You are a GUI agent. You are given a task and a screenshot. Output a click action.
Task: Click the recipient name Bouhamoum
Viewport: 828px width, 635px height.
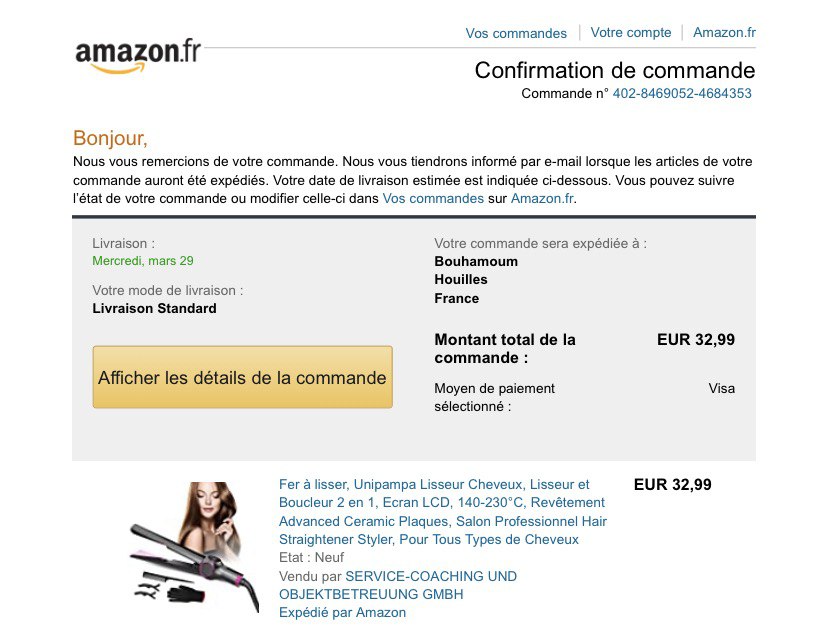tap(476, 261)
